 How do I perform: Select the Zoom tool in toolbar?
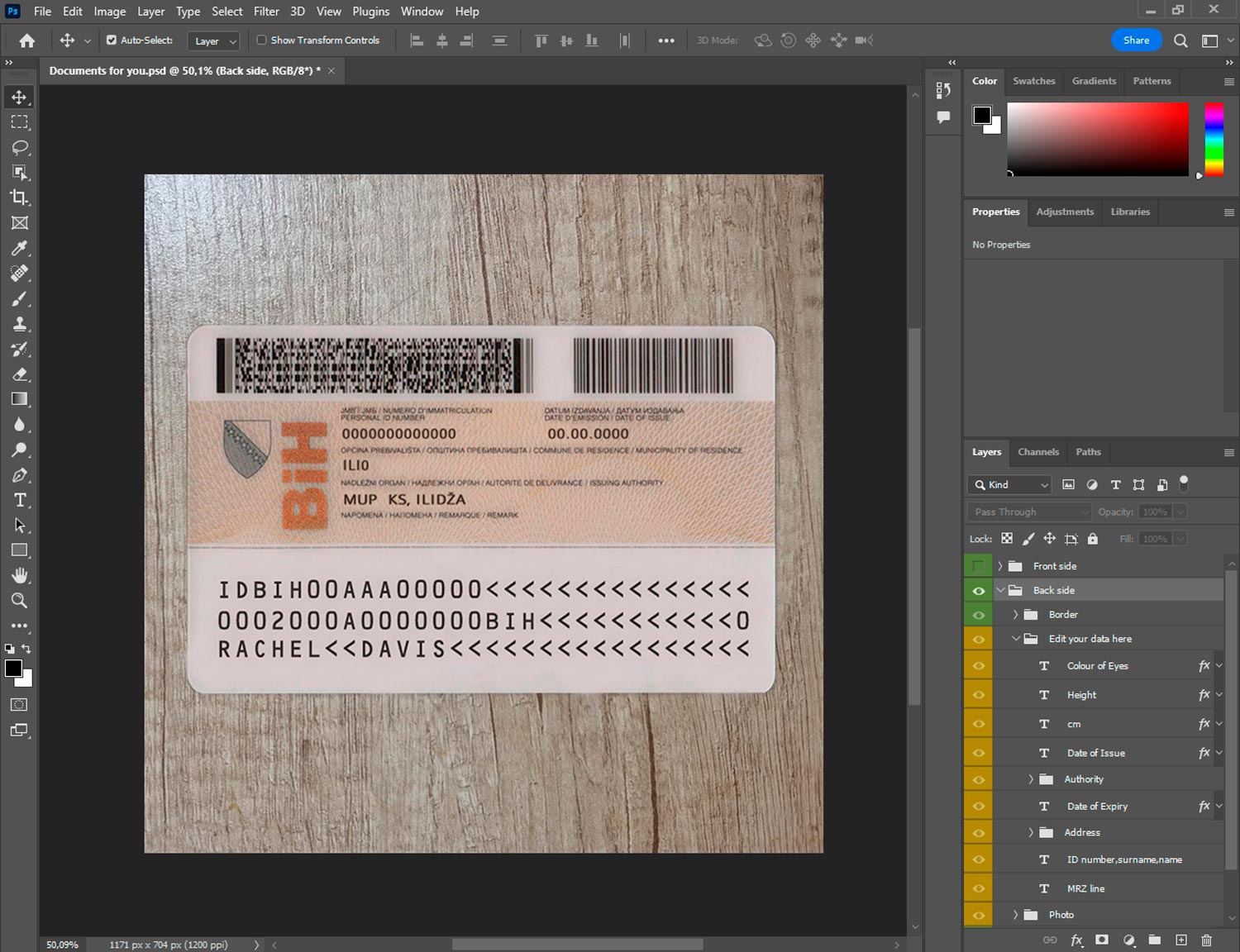[19, 601]
